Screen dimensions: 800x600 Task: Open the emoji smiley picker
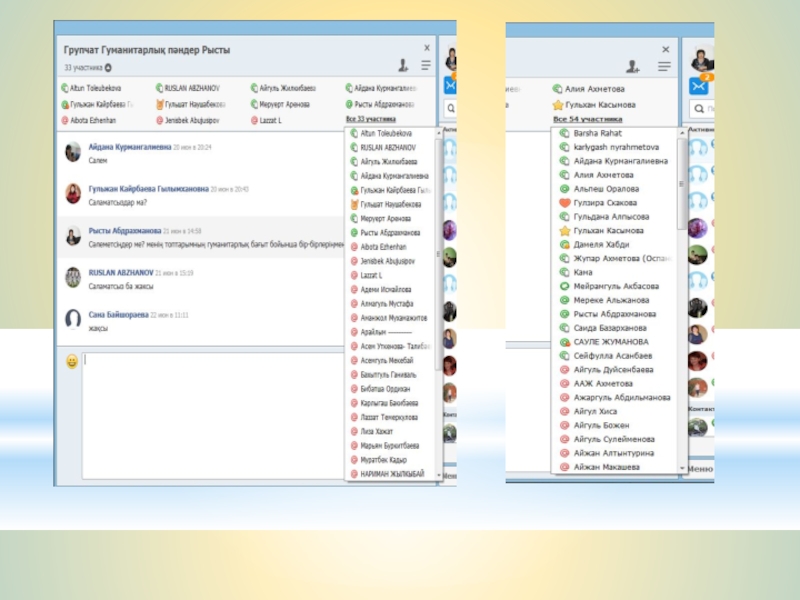coord(72,361)
